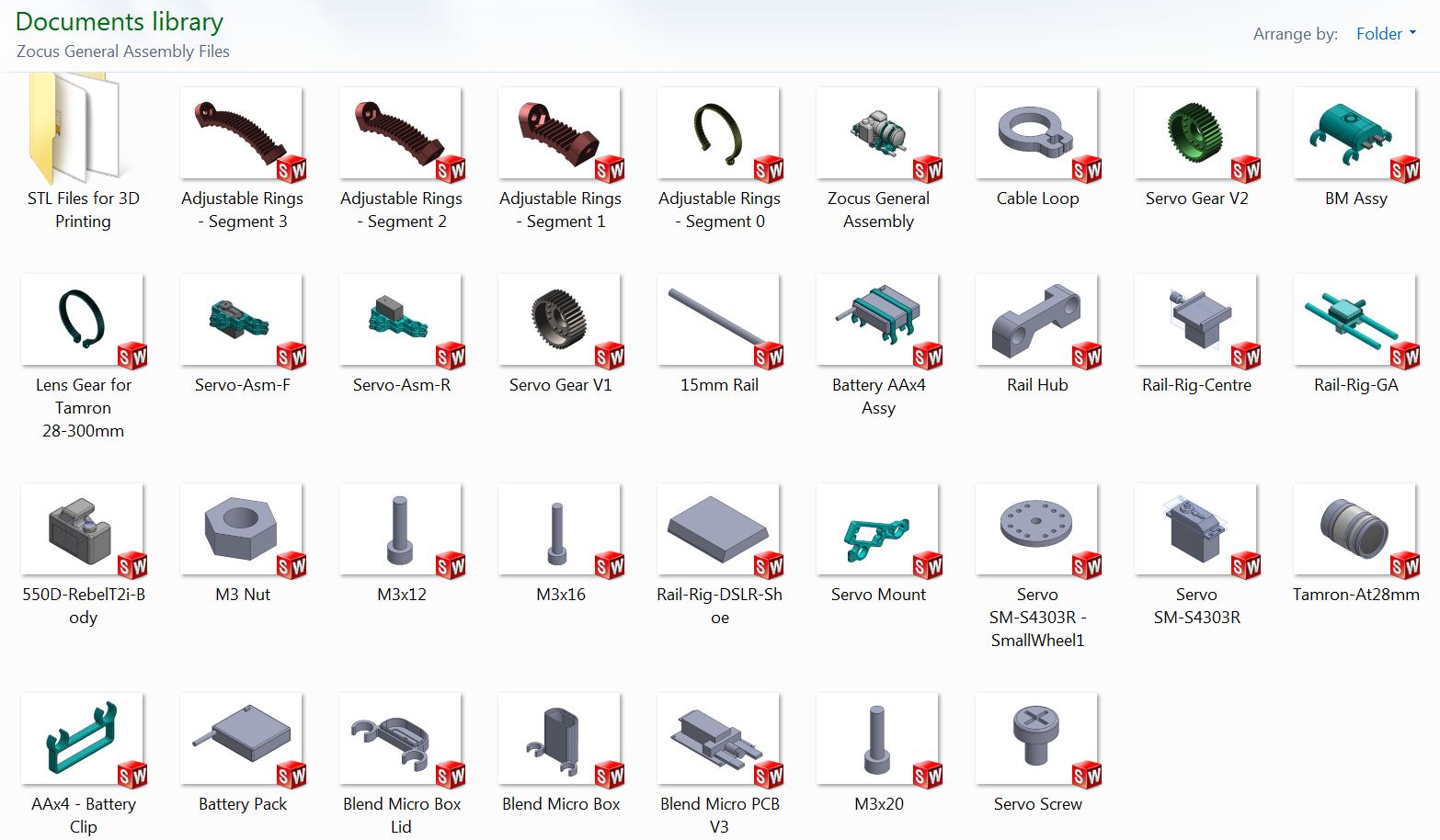Open the Zocus General Assembly file
Screen dimensions: 1440x840
877,135
